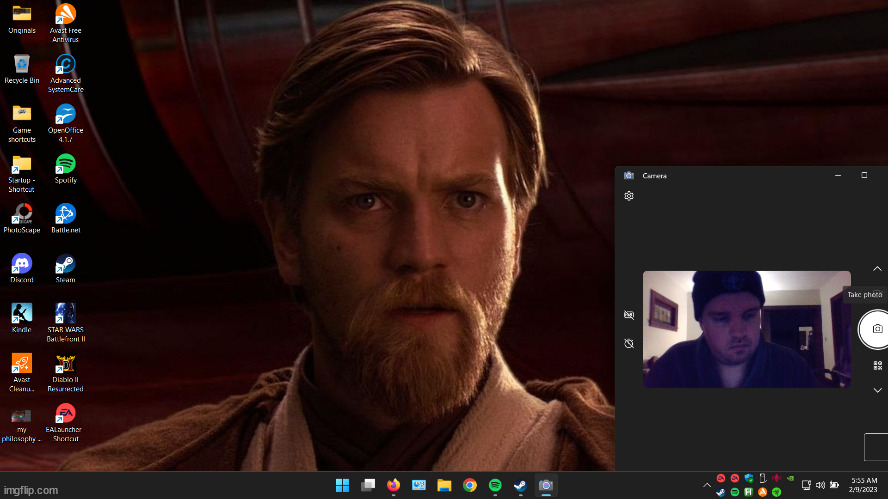Open the Windows Start menu
Image resolution: width=888 pixels, height=499 pixels.
342,485
